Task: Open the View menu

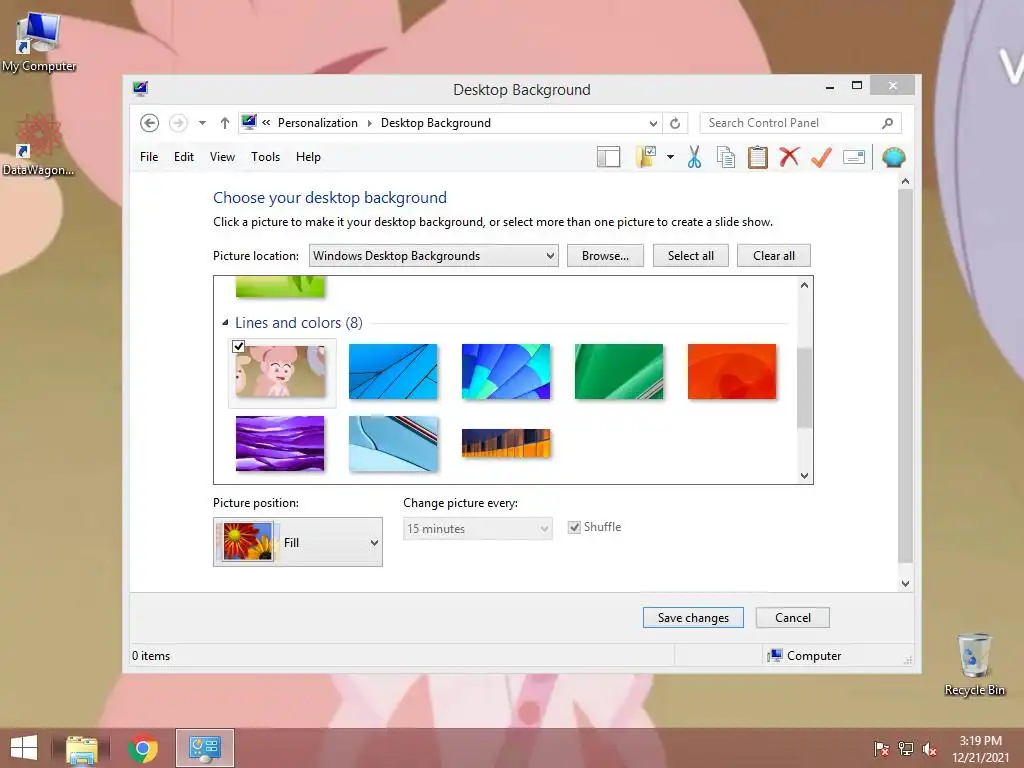Action: pos(222,157)
